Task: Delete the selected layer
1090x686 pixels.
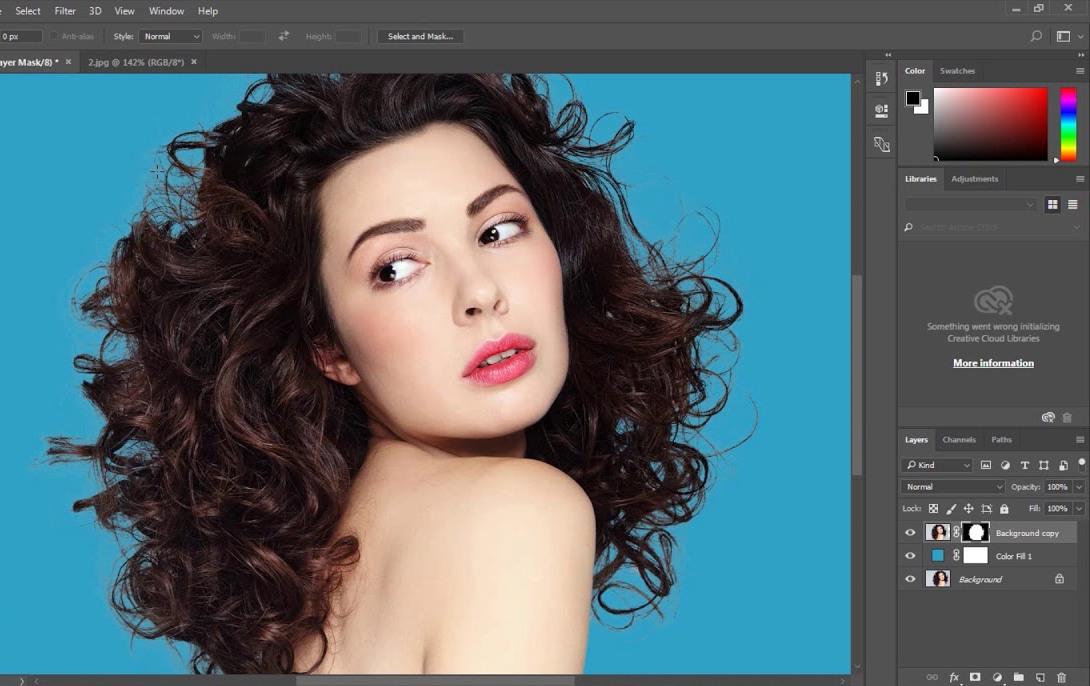Action: click(x=1060, y=677)
